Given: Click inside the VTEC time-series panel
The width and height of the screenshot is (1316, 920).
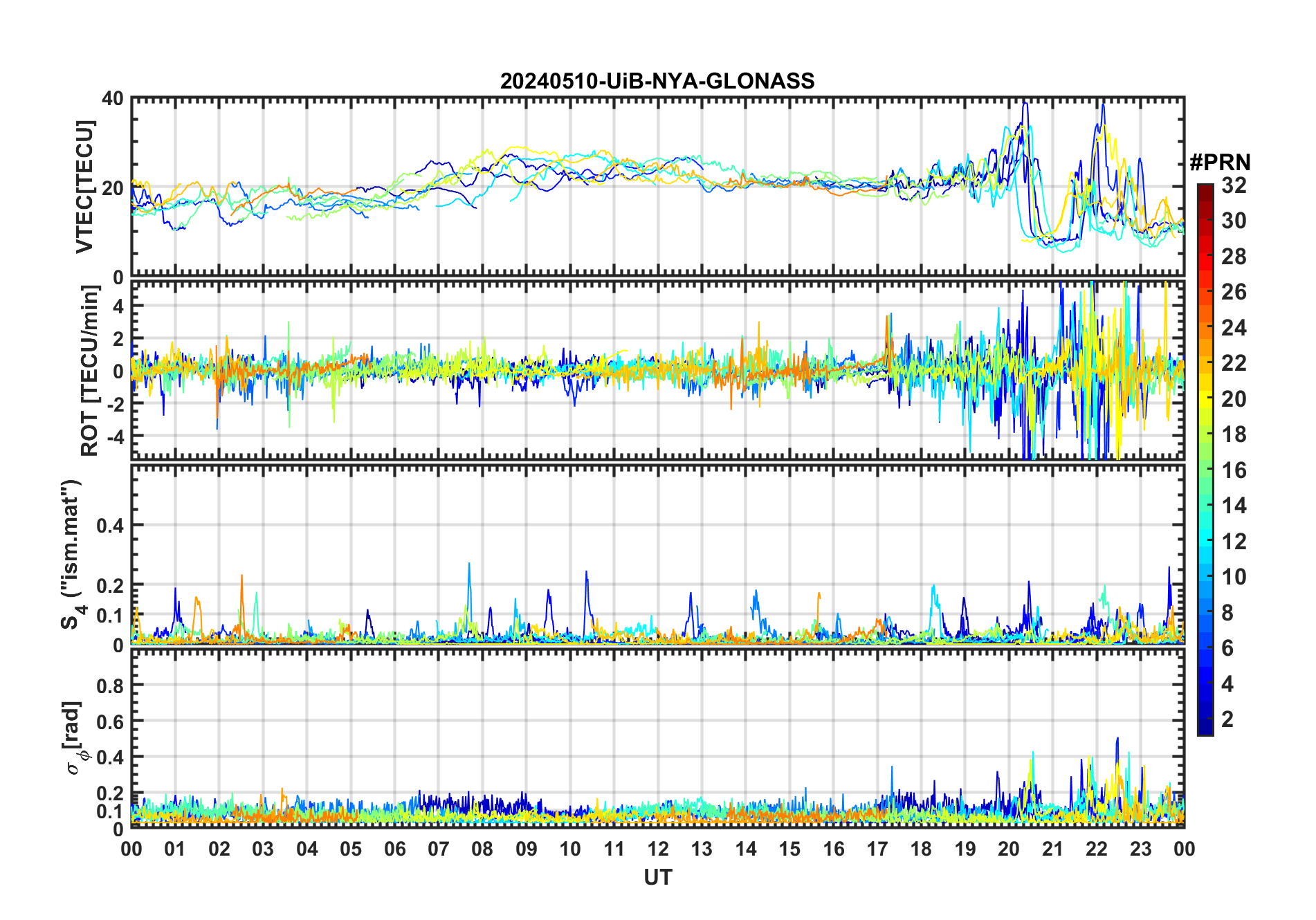Looking at the screenshot, I should 657,187.
